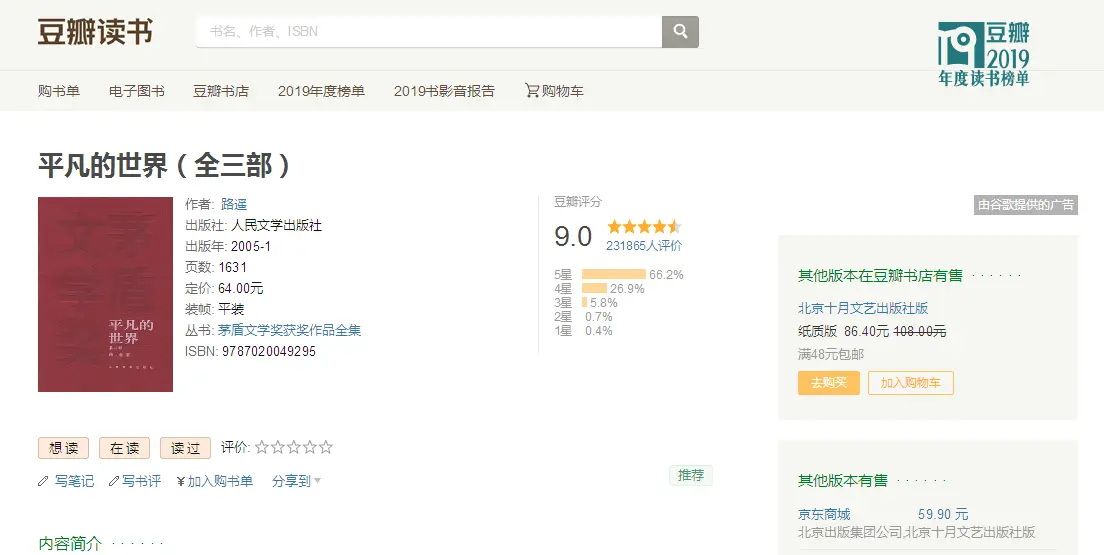Open 北京十月文艺出版社版 edition link
This screenshot has height=555, width=1104.
[x=863, y=308]
